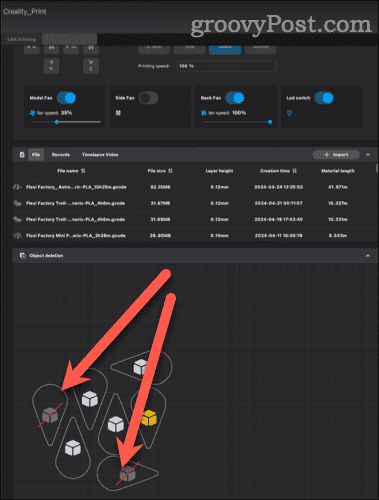
Task: Sort files by File size
Action: 160,171
